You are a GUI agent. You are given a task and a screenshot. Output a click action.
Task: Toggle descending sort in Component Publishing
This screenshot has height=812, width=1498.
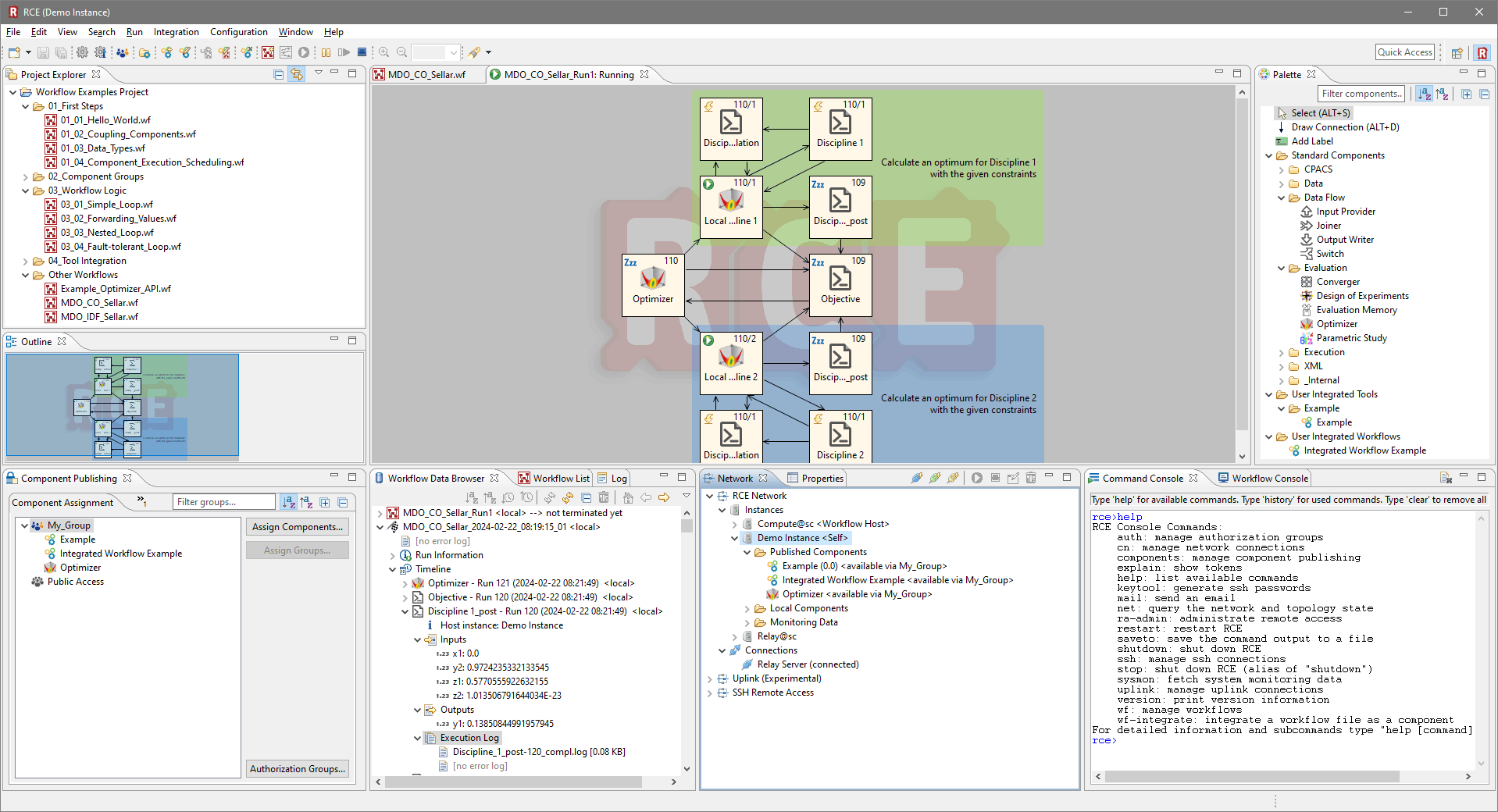point(306,502)
